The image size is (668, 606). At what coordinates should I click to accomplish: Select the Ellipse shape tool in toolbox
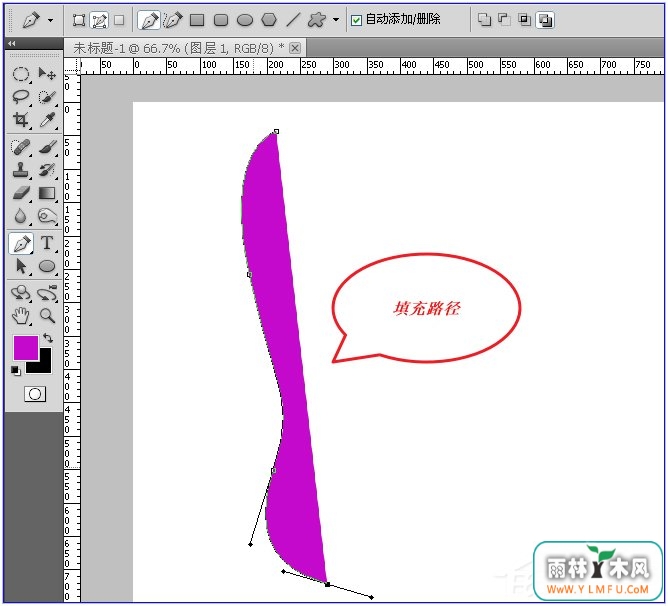point(47,266)
